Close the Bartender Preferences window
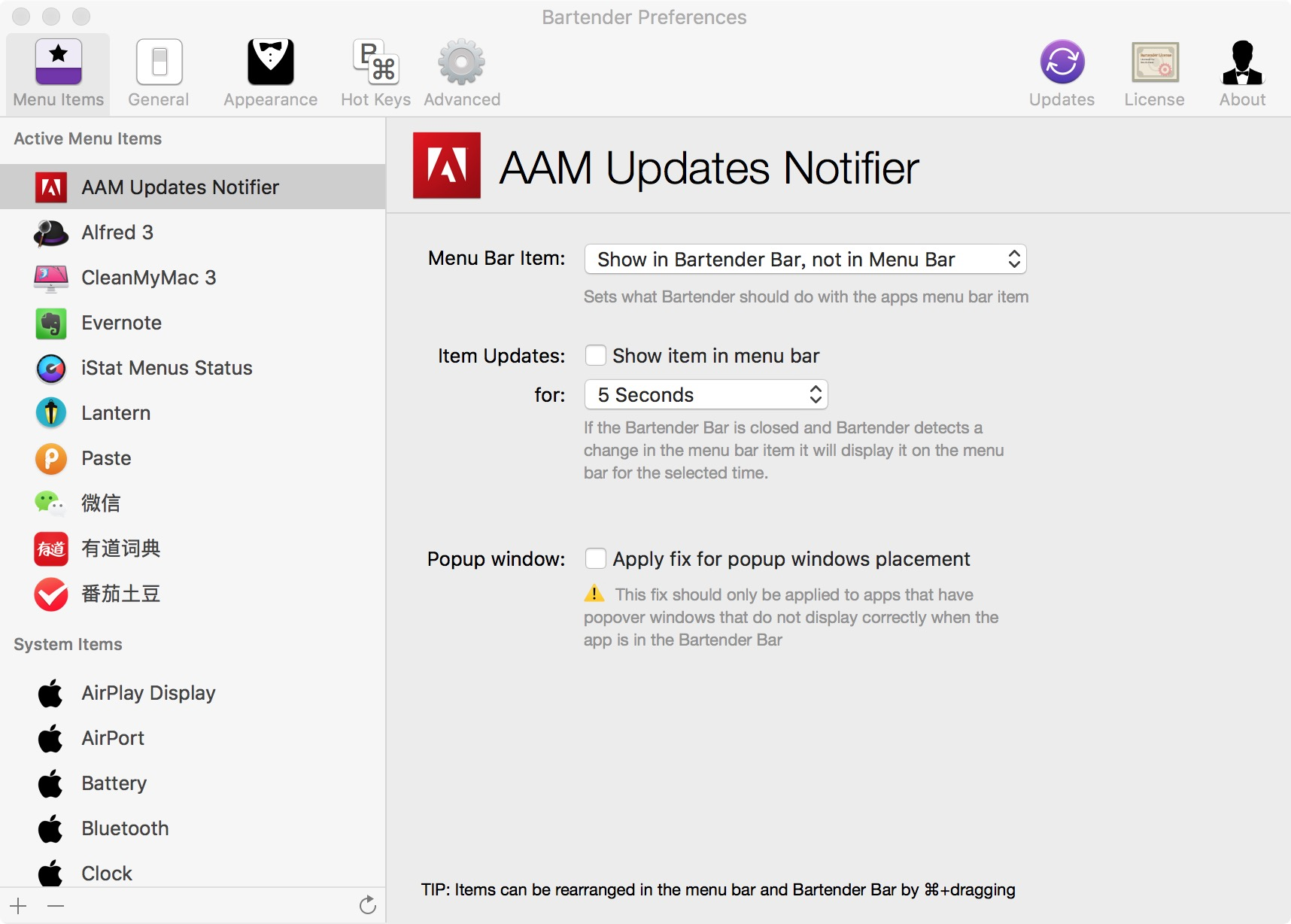The width and height of the screenshot is (1291, 924). (21, 17)
